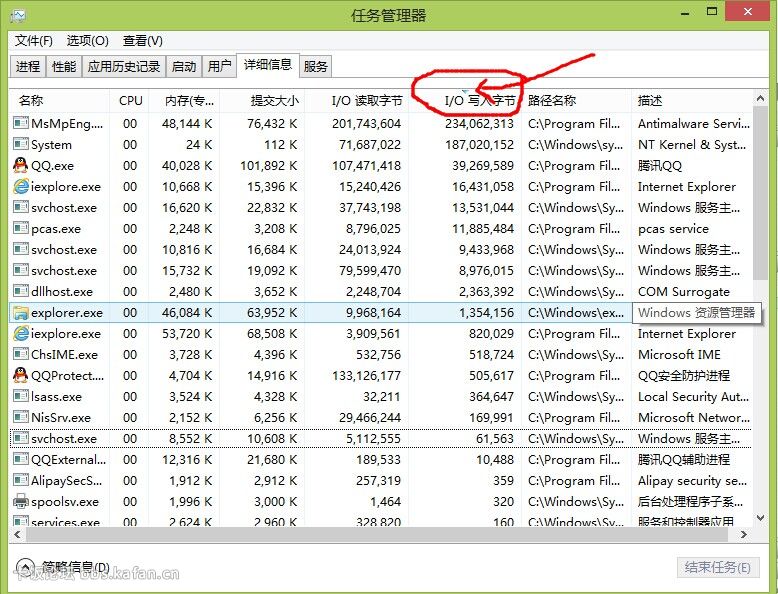Click the svchost.exe icon with 16,620 K memory
Screen dimensions: 778x594
(21, 207)
